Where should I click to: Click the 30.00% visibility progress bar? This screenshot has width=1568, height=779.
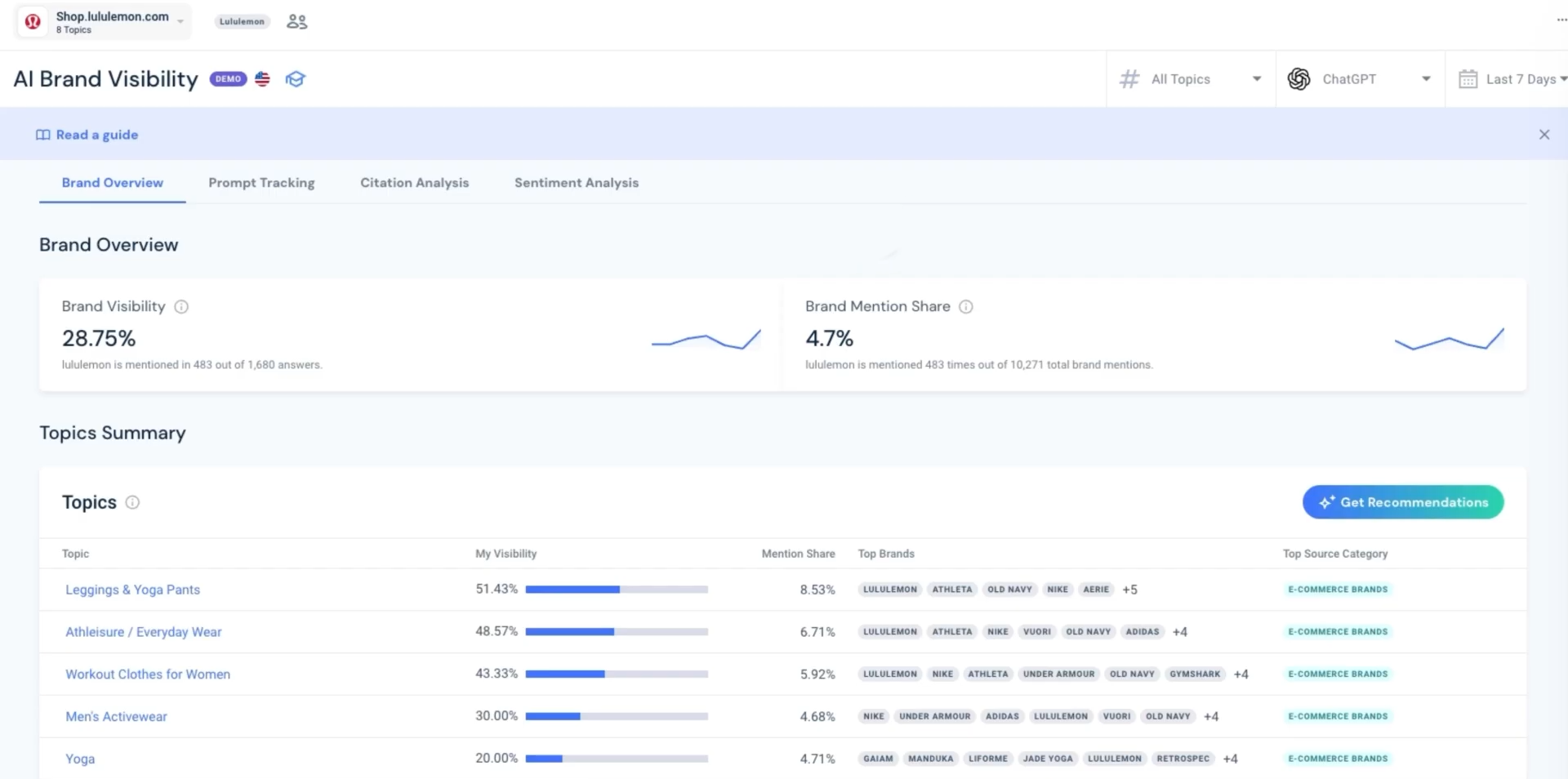coord(617,717)
